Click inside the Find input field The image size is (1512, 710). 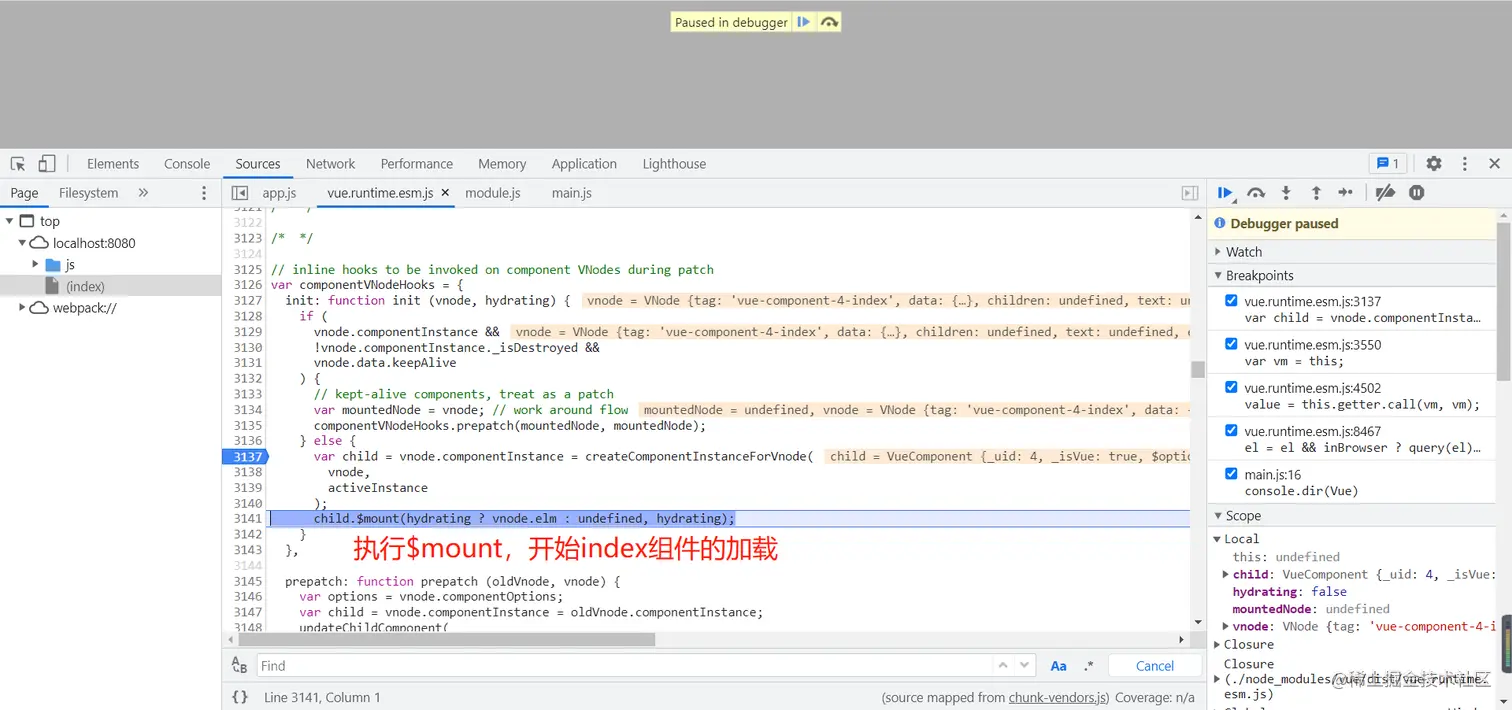(625, 666)
